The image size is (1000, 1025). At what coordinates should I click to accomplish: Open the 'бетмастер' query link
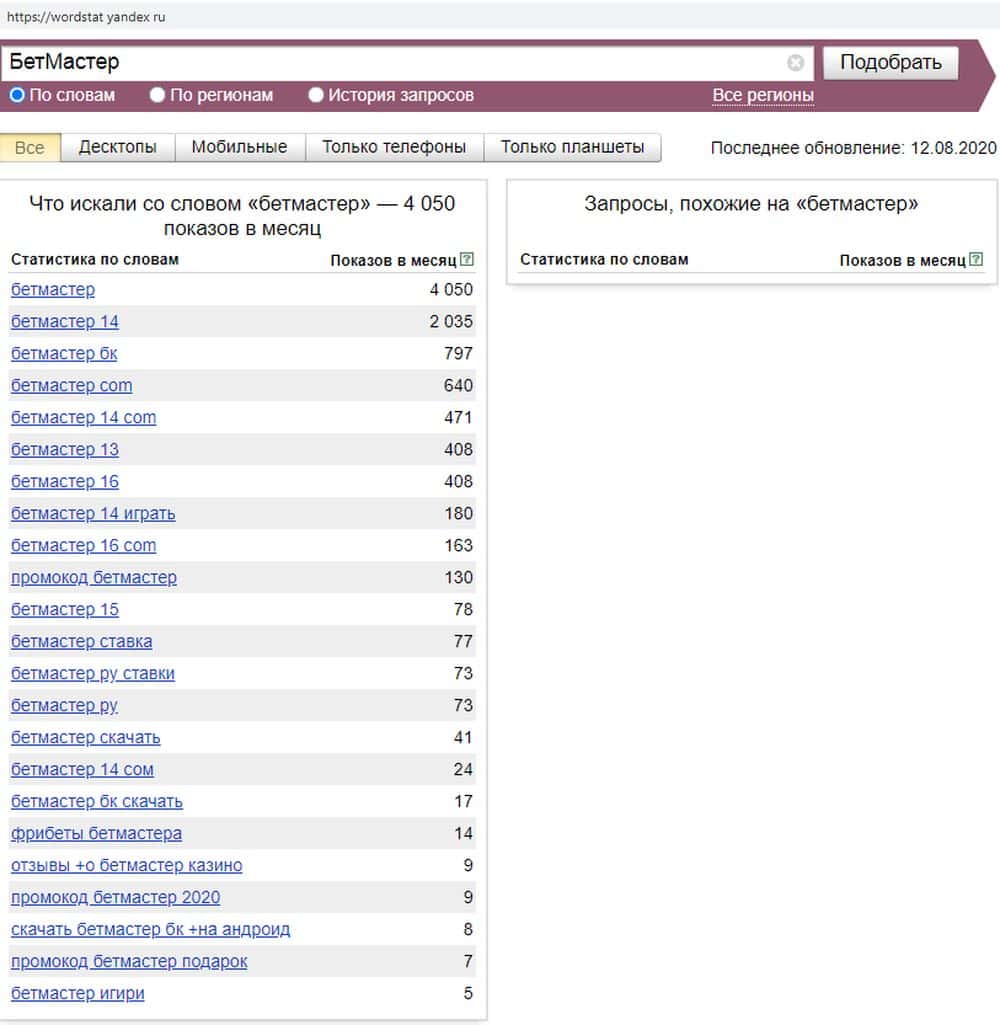pos(53,290)
